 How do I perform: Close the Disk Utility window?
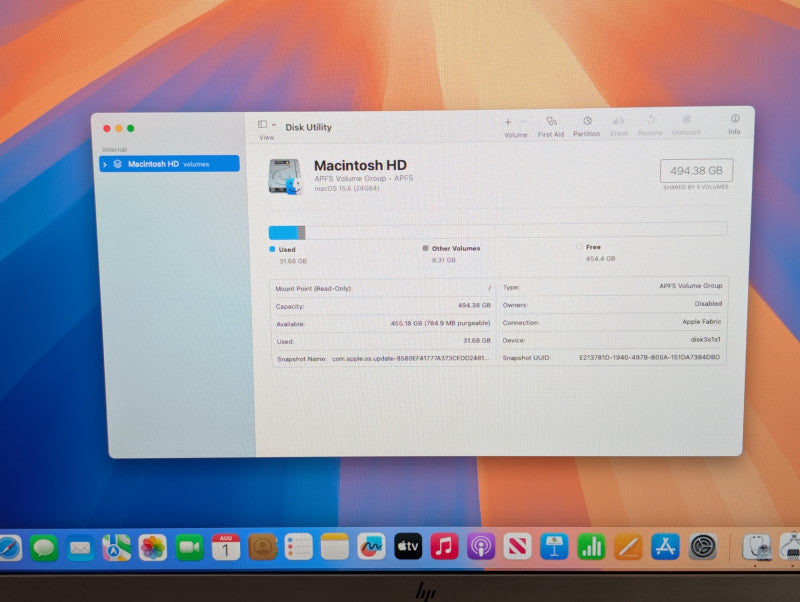coord(107,129)
